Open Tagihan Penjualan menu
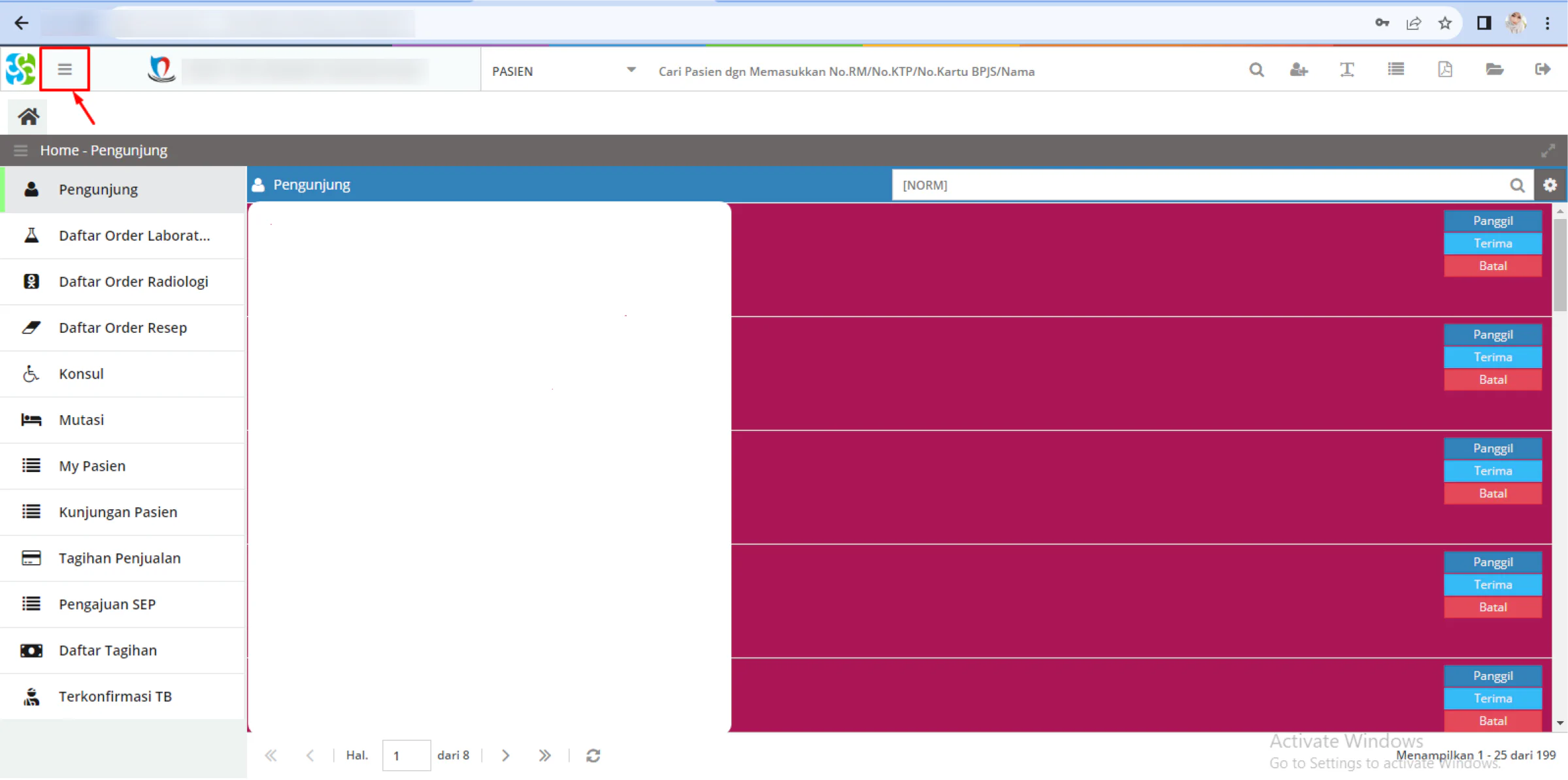 (123, 558)
